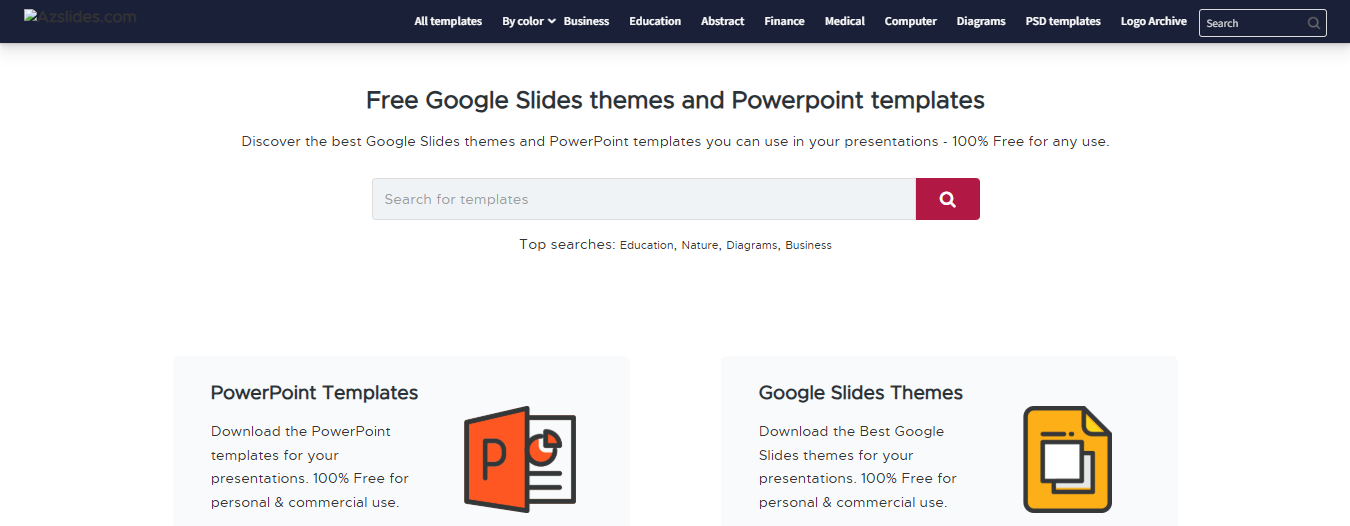Click the Nature top search link
1350x526 pixels.
(x=700, y=245)
